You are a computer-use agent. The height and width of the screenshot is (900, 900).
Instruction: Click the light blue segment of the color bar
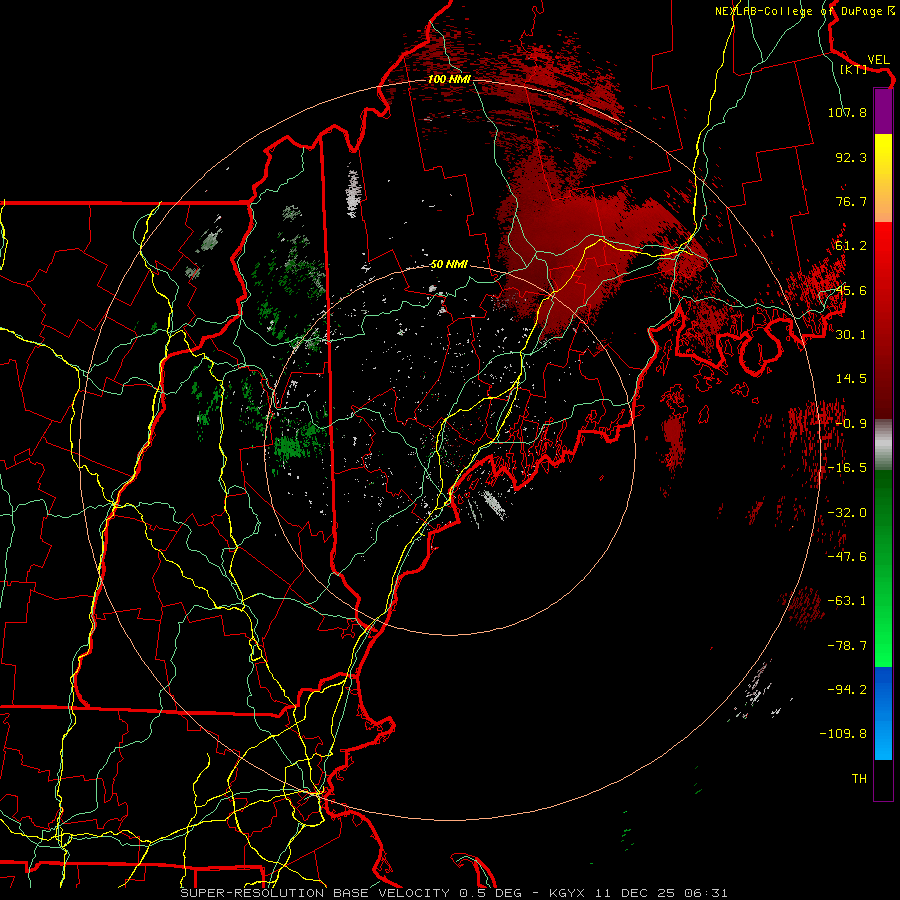coord(883,738)
